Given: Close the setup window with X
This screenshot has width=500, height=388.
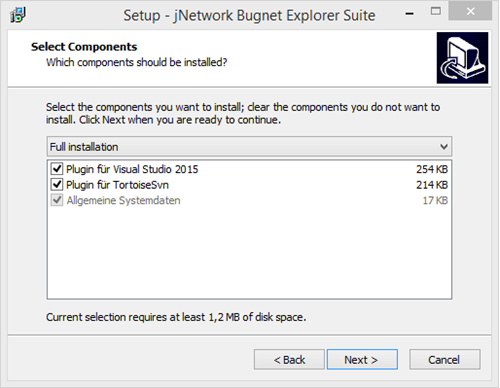Looking at the screenshot, I should tap(470, 11).
